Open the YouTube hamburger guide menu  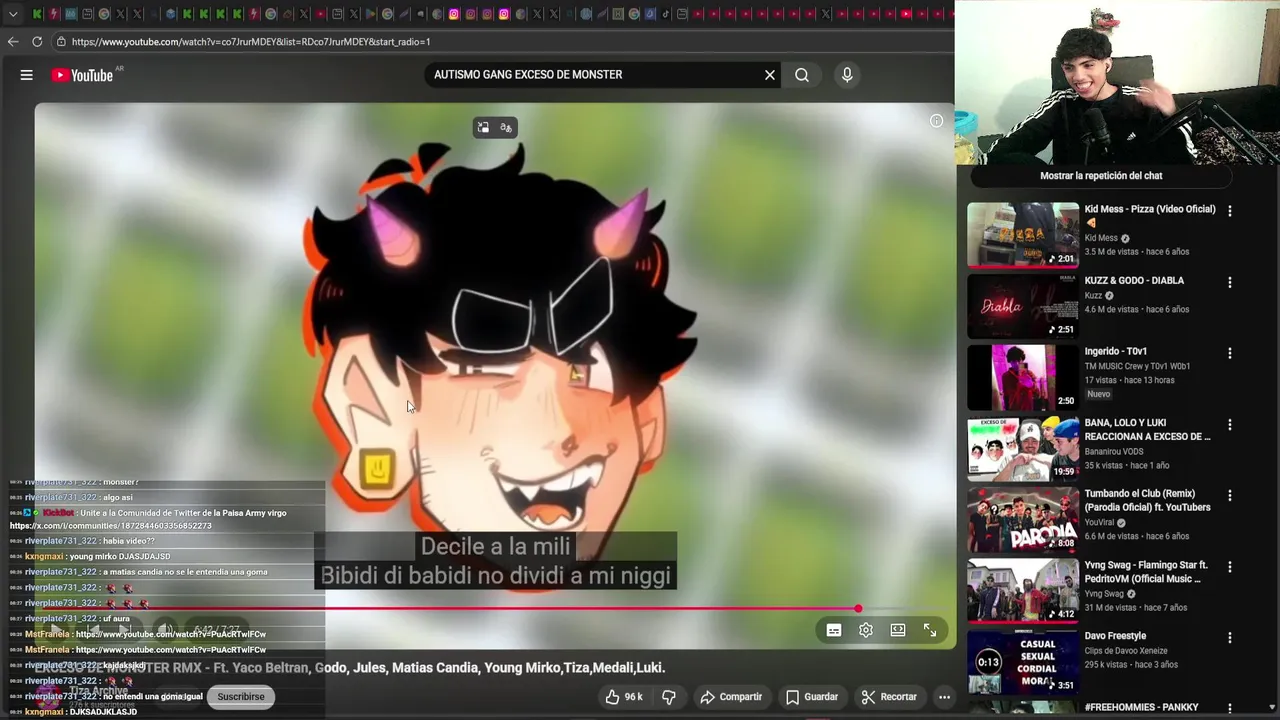click(x=27, y=75)
